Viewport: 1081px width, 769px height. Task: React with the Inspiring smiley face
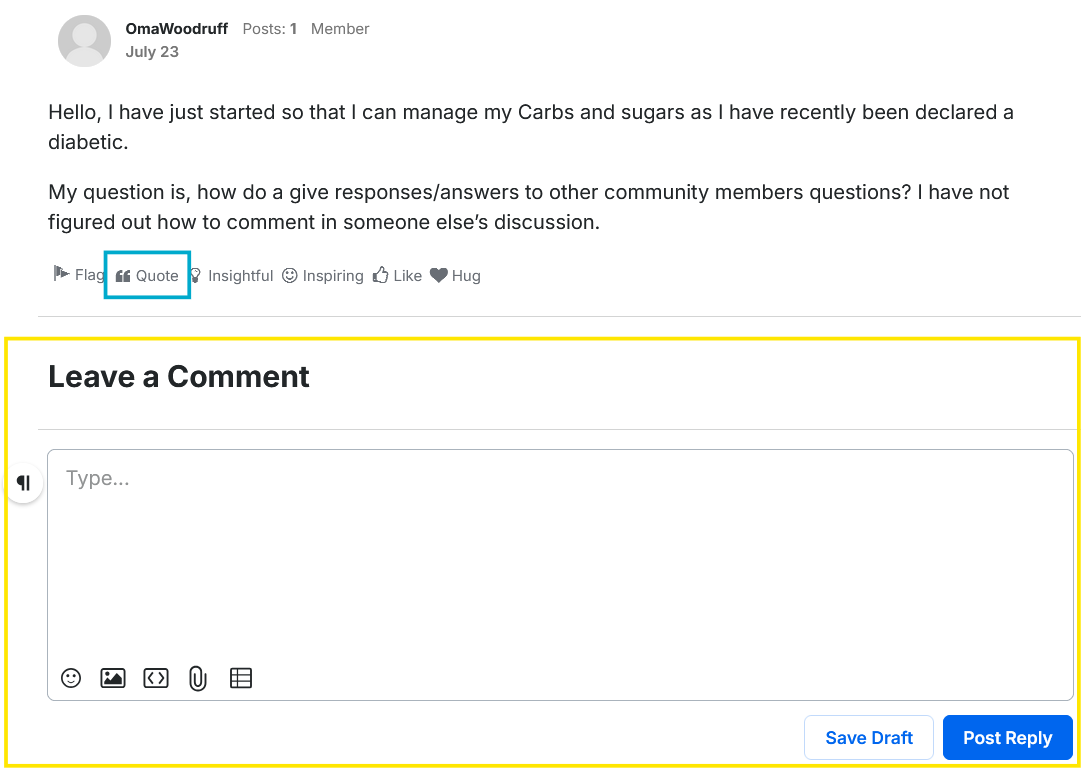323,275
